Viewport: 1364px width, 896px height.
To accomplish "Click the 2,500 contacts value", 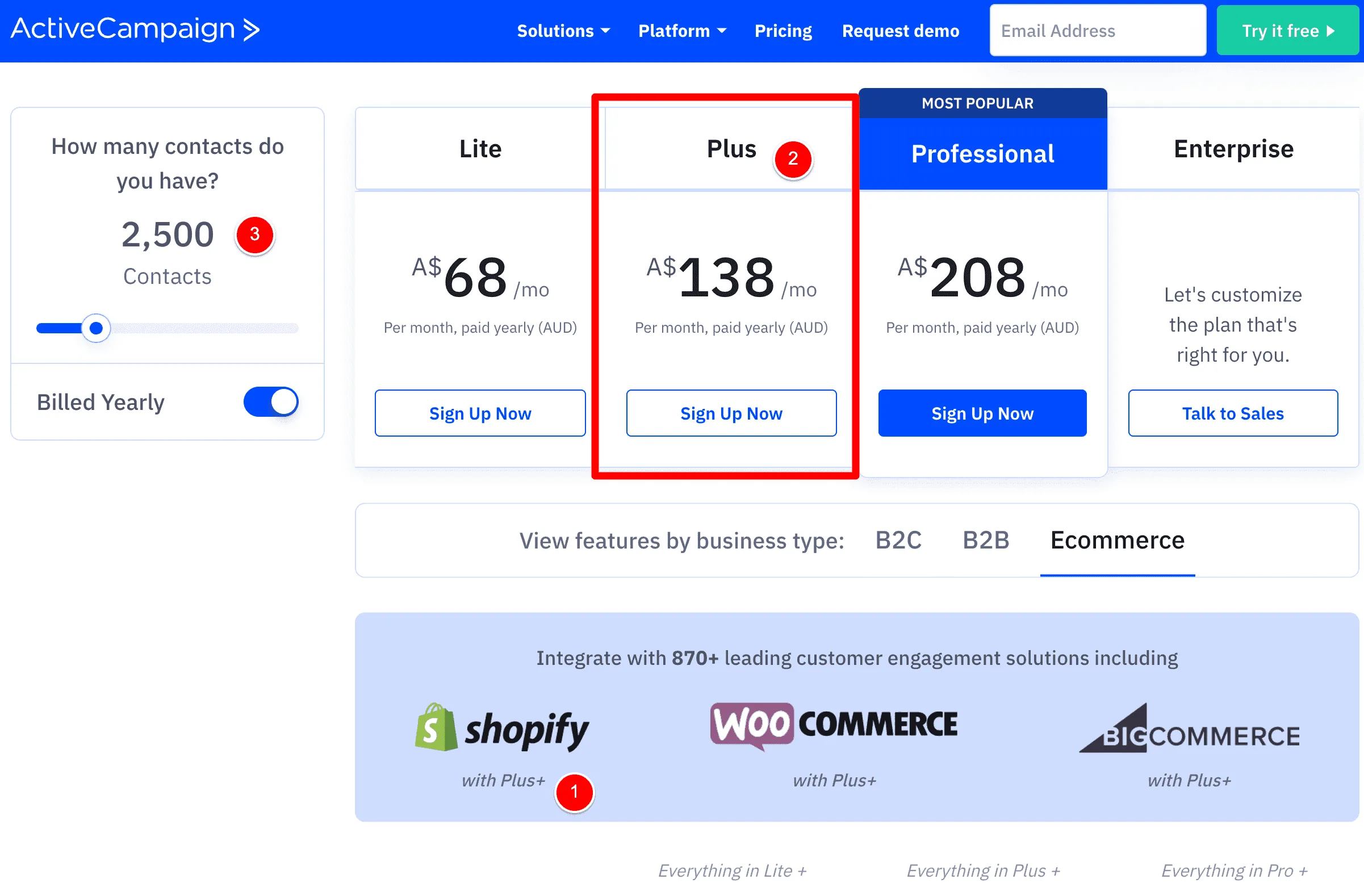I will pos(168,235).
